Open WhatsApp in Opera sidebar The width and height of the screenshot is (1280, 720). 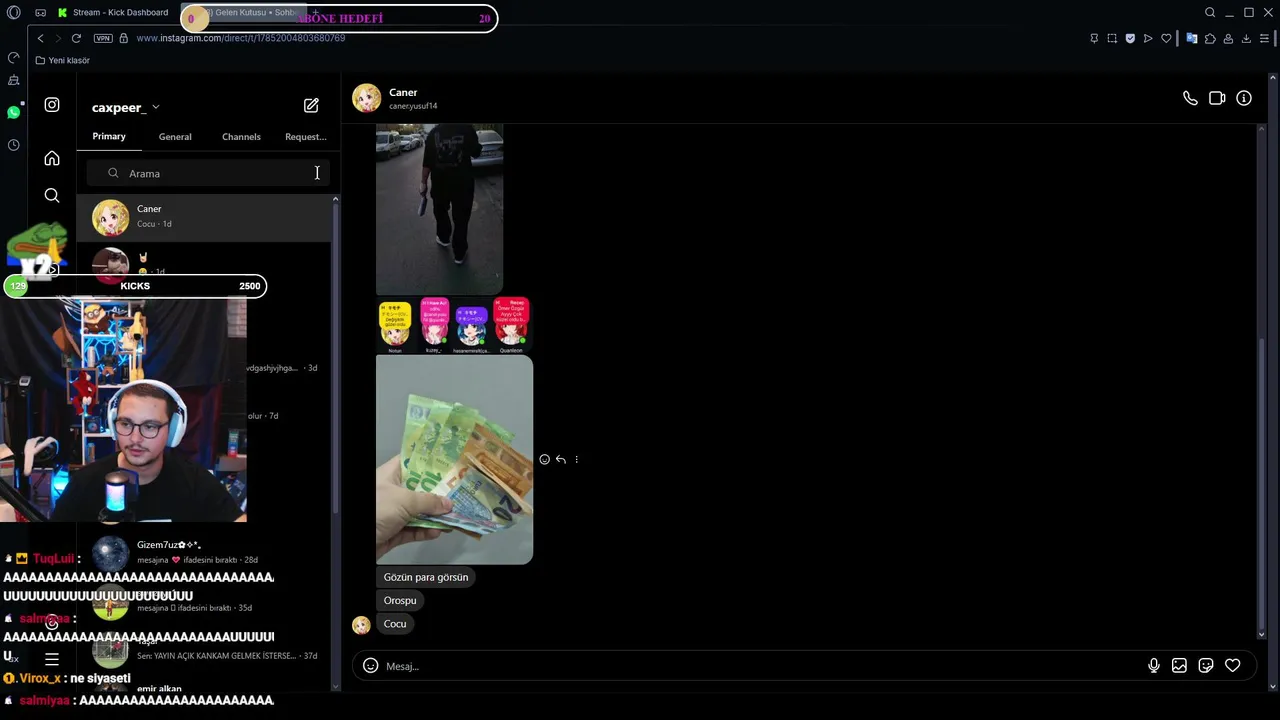[x=14, y=112]
